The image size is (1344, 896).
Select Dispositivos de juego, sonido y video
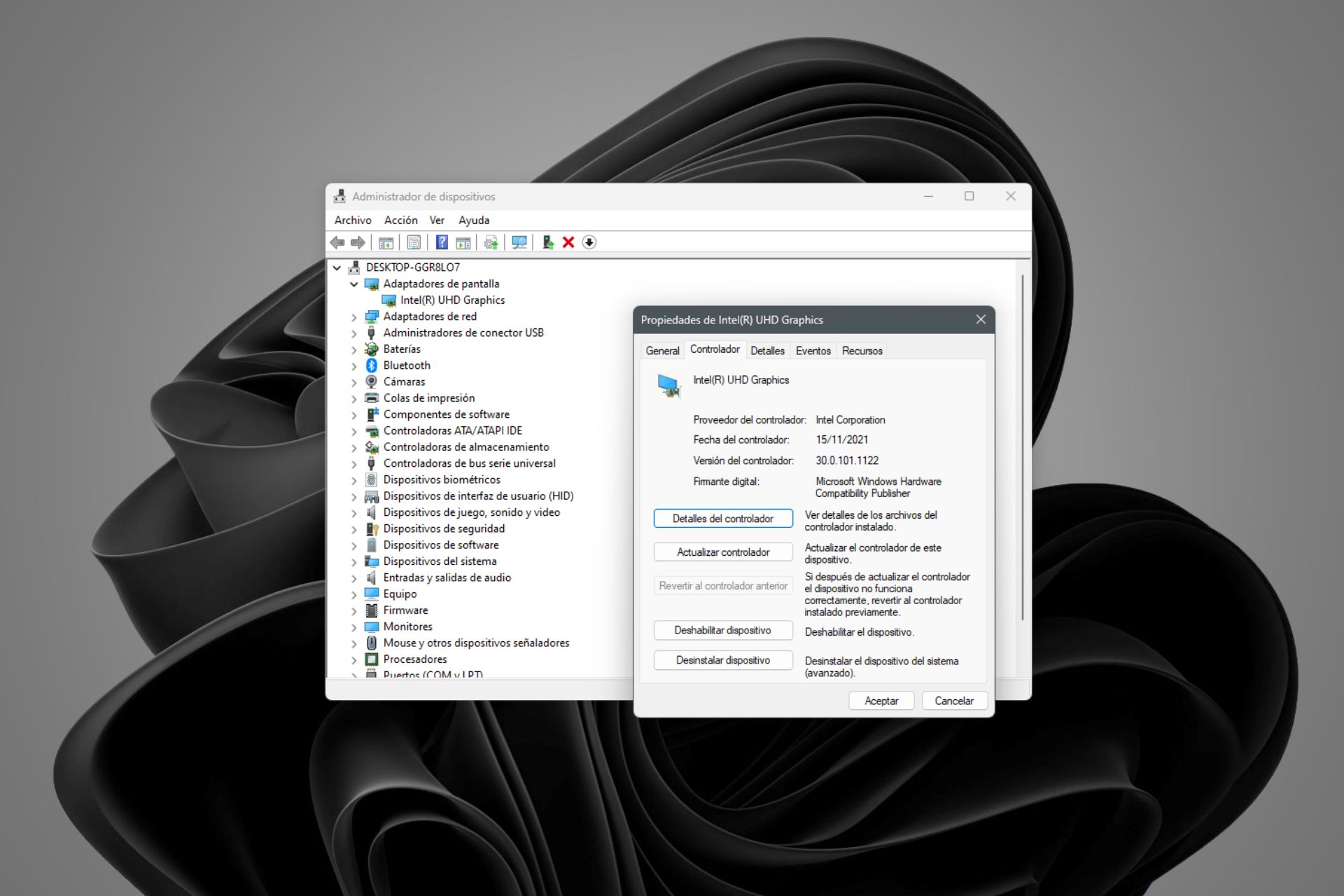(471, 512)
